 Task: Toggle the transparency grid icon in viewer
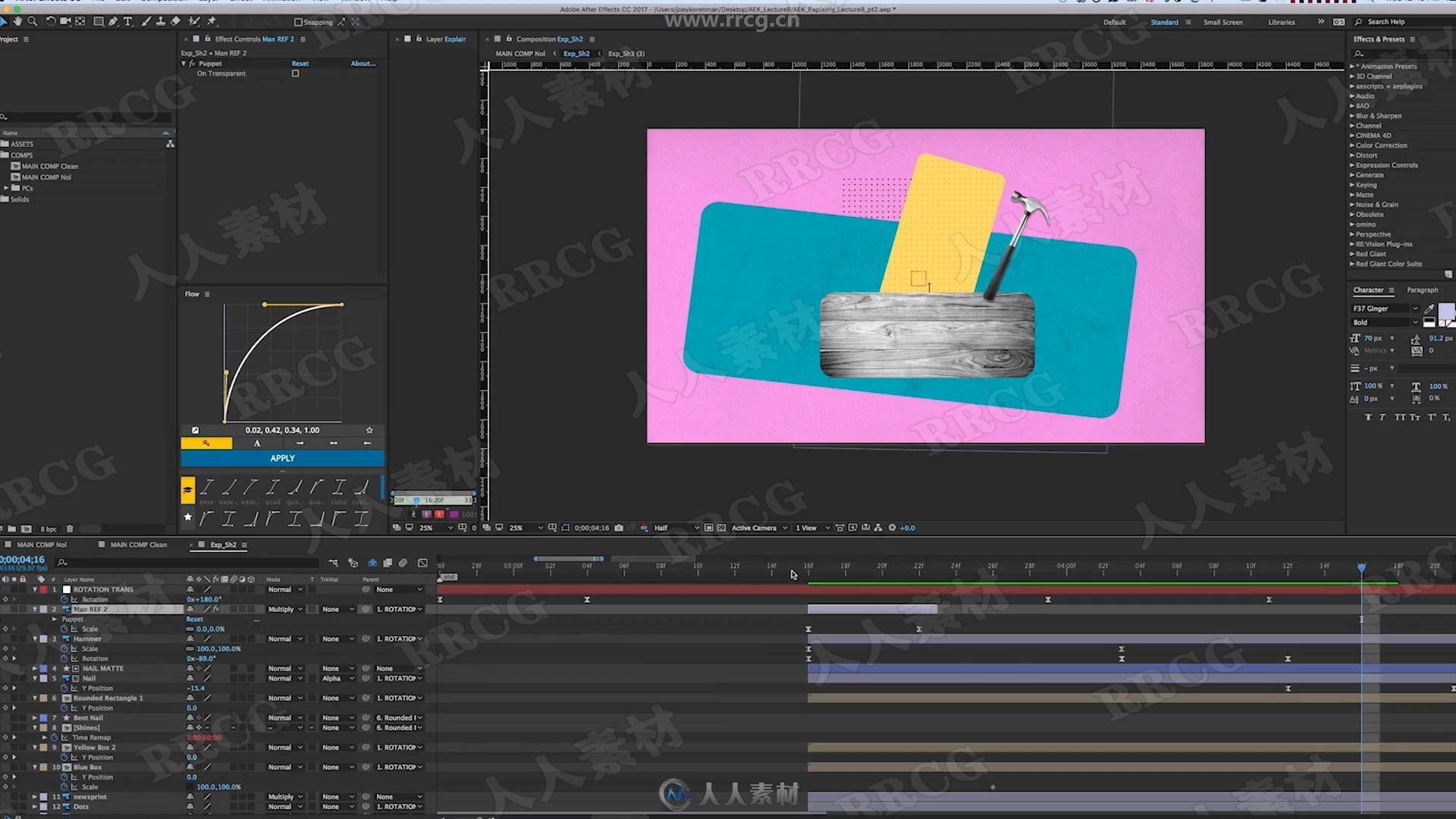coord(721,528)
